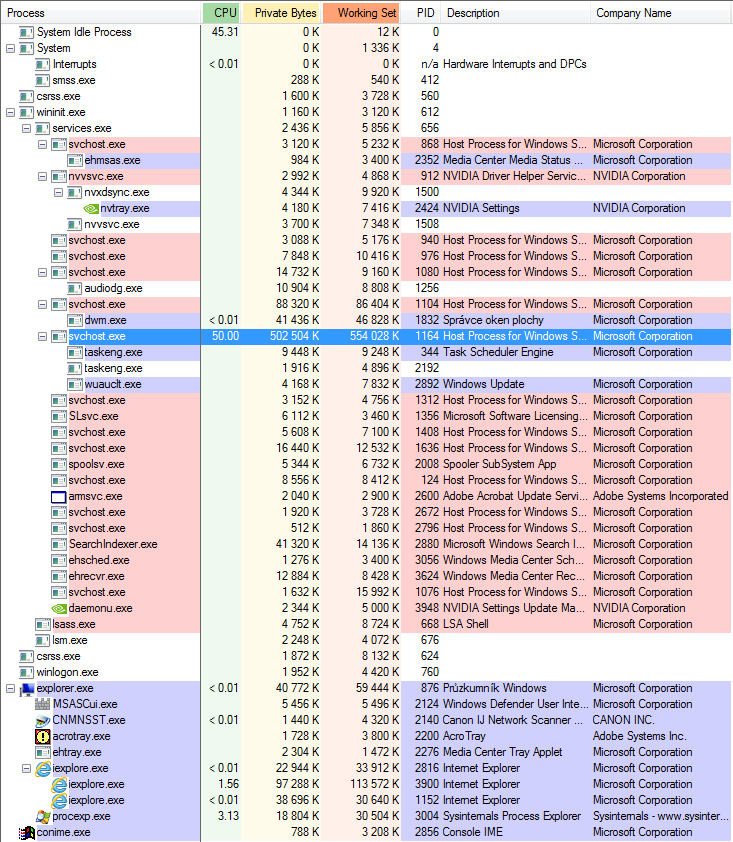
Task: Collapse the nvxdsync.exe node
Action: (59, 192)
